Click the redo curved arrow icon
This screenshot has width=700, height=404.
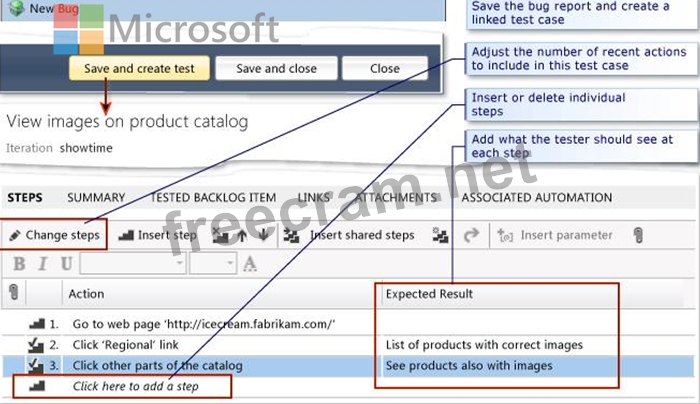click(471, 235)
